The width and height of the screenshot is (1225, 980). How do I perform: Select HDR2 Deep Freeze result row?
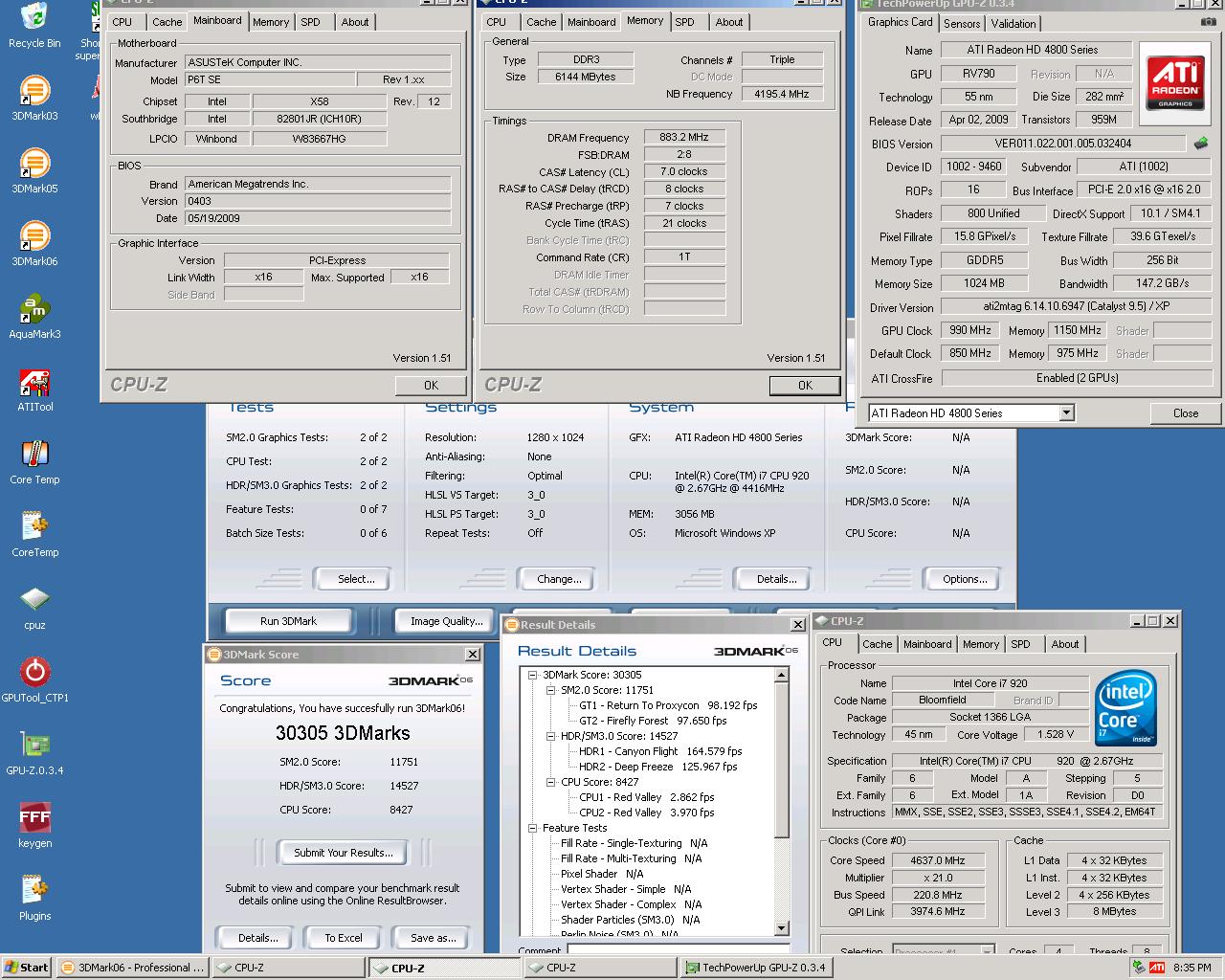[658, 767]
